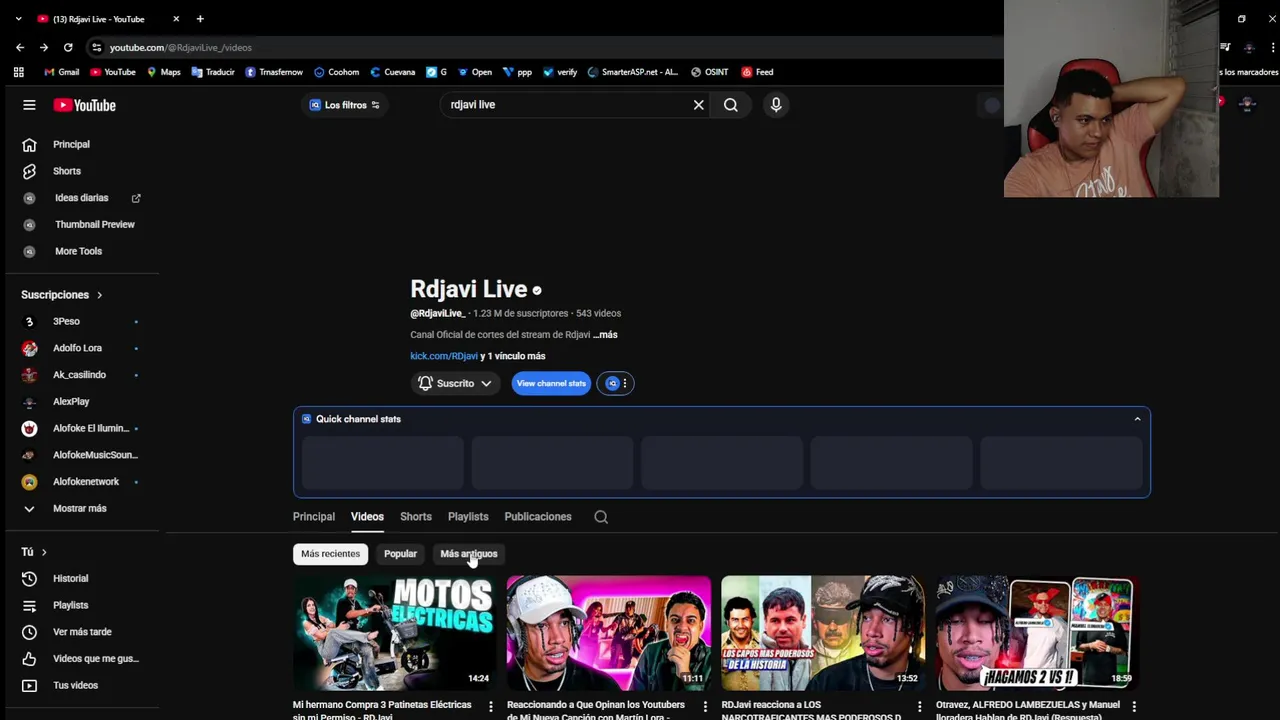Viewport: 1280px width, 720px height.
Task: Expand the Suscripciones section arrow
Action: pos(99,295)
